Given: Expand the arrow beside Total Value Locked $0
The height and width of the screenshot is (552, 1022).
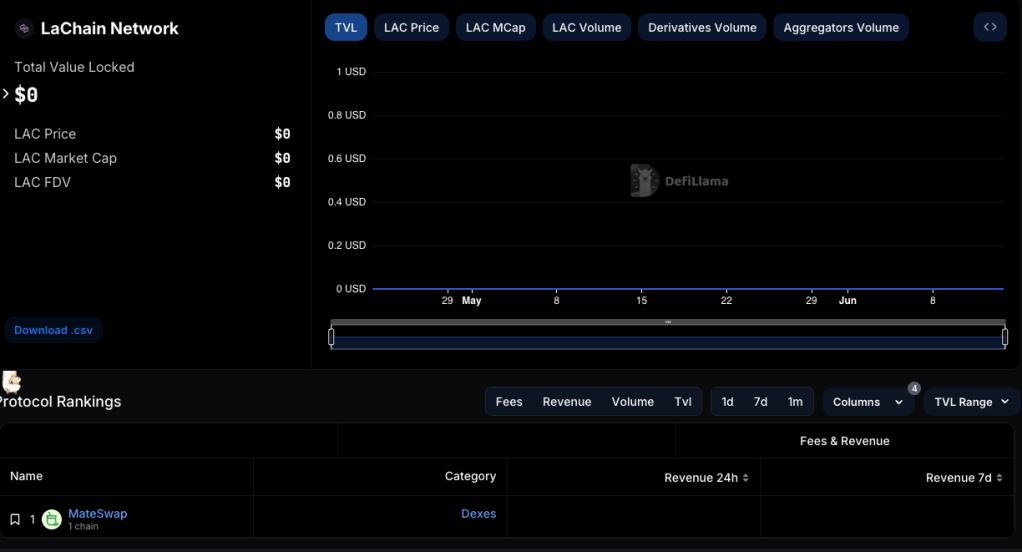Looking at the screenshot, I should click(x=6, y=94).
